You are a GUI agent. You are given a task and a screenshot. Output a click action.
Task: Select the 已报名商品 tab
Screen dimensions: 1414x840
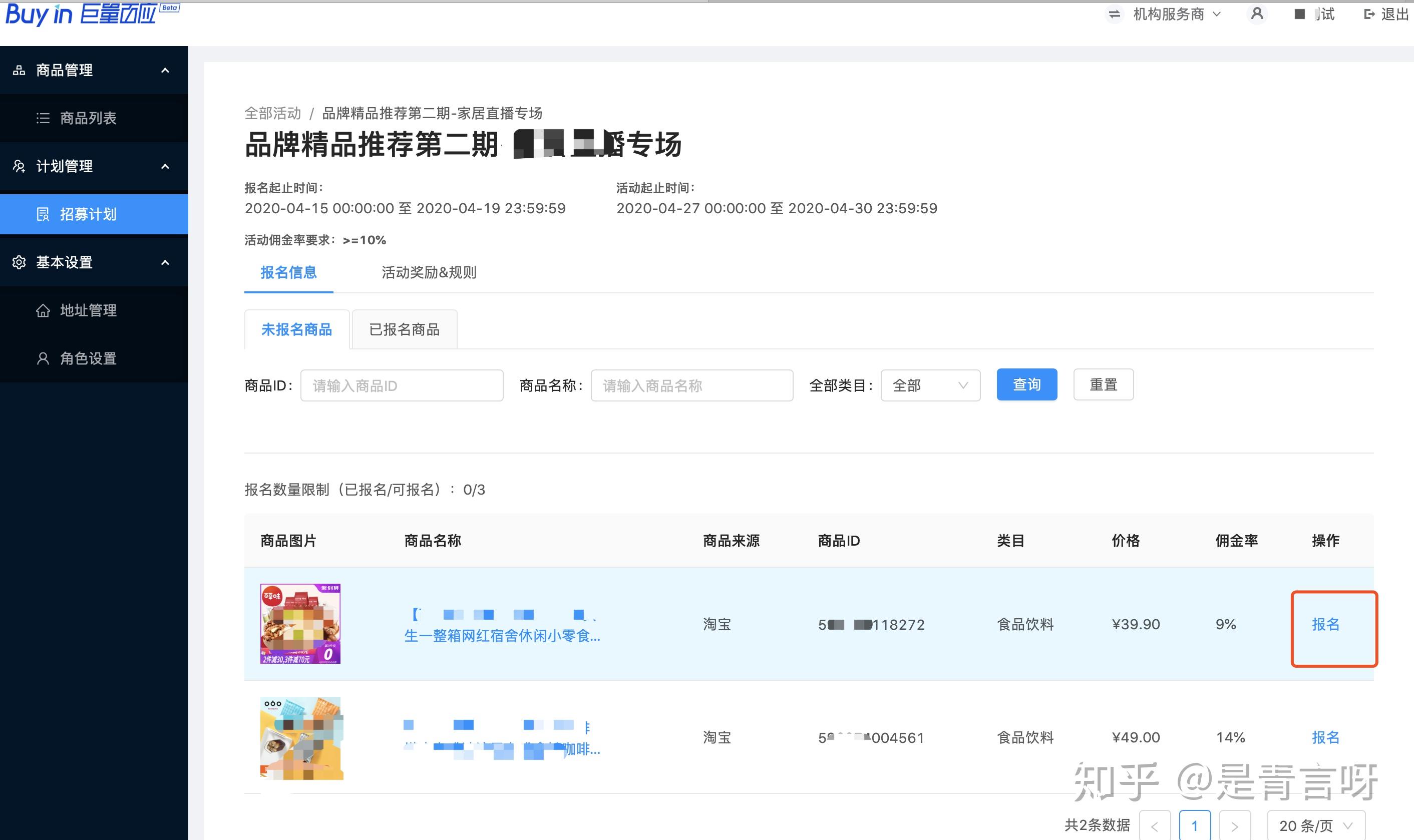click(x=405, y=329)
